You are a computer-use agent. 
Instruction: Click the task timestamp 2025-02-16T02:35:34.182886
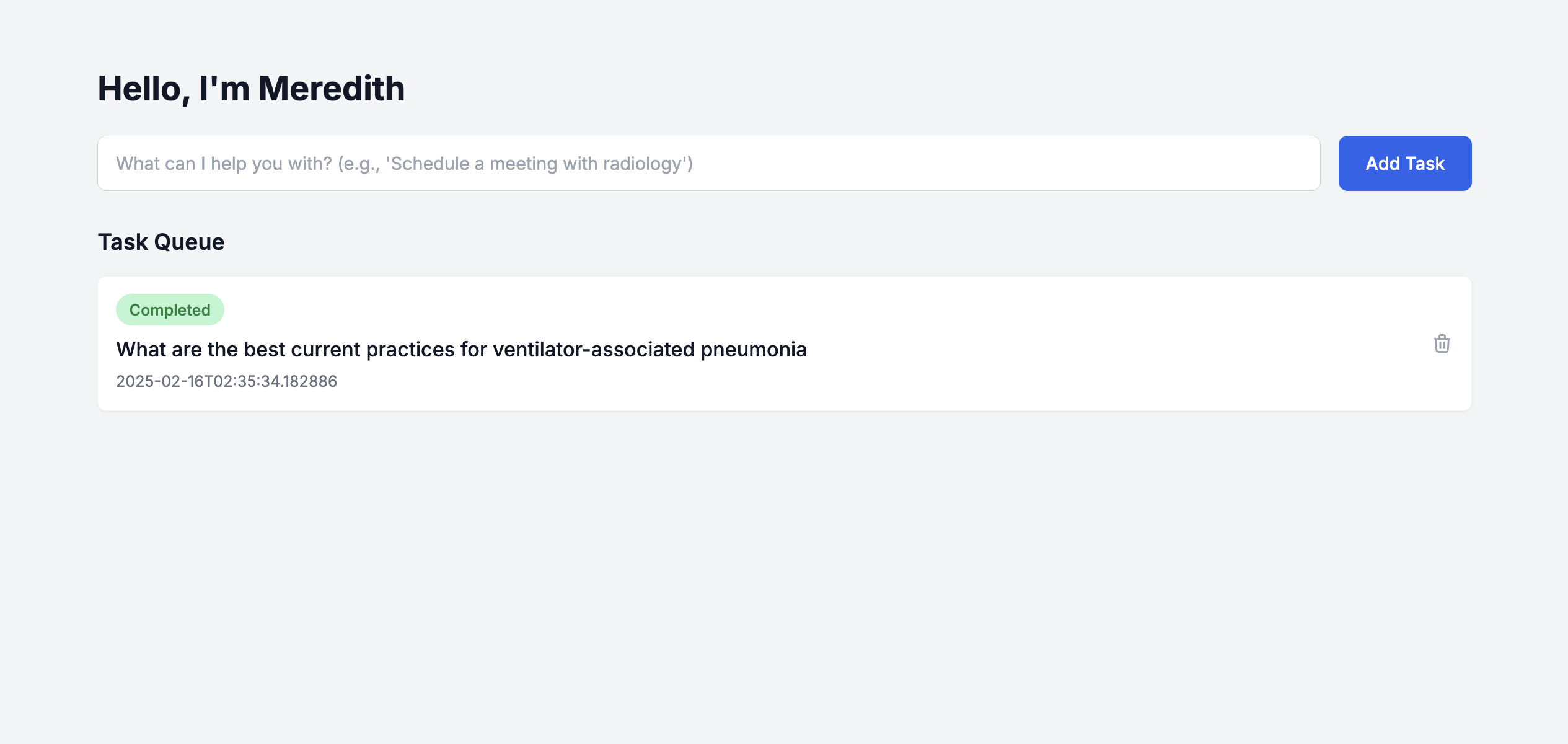[227, 381]
